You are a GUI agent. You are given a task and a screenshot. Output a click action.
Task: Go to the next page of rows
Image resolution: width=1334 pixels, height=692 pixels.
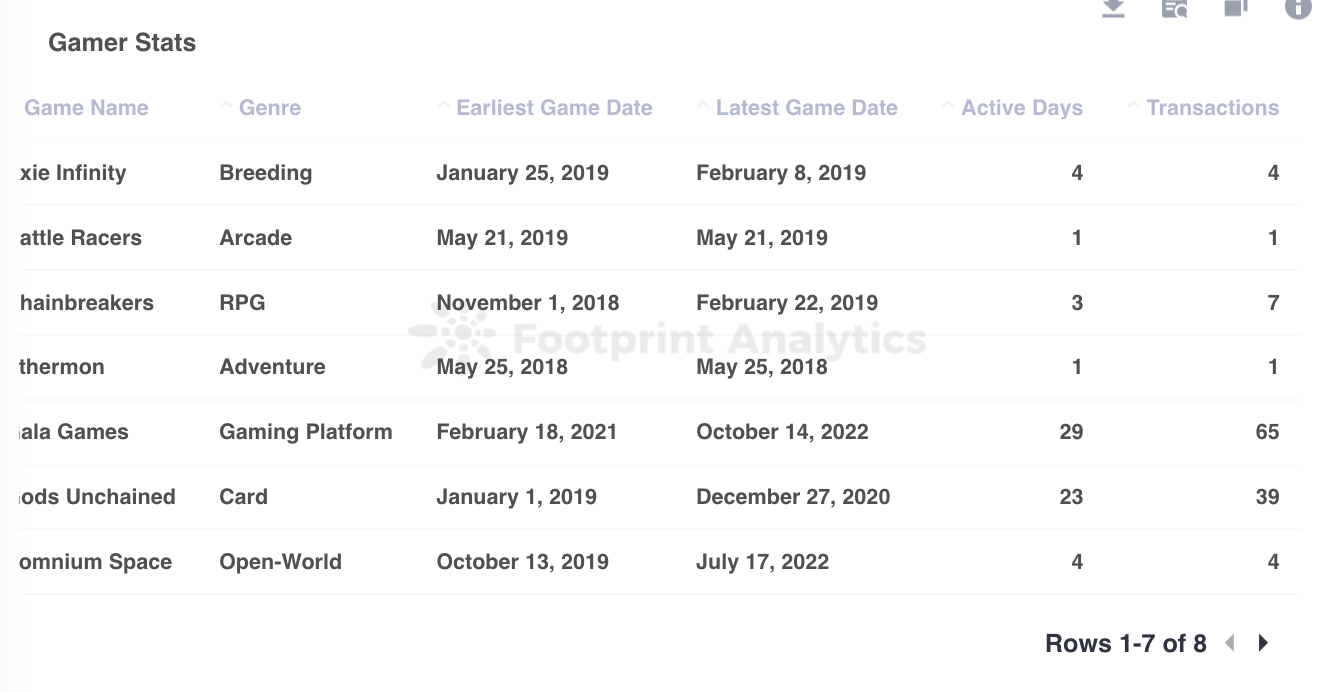(1263, 643)
